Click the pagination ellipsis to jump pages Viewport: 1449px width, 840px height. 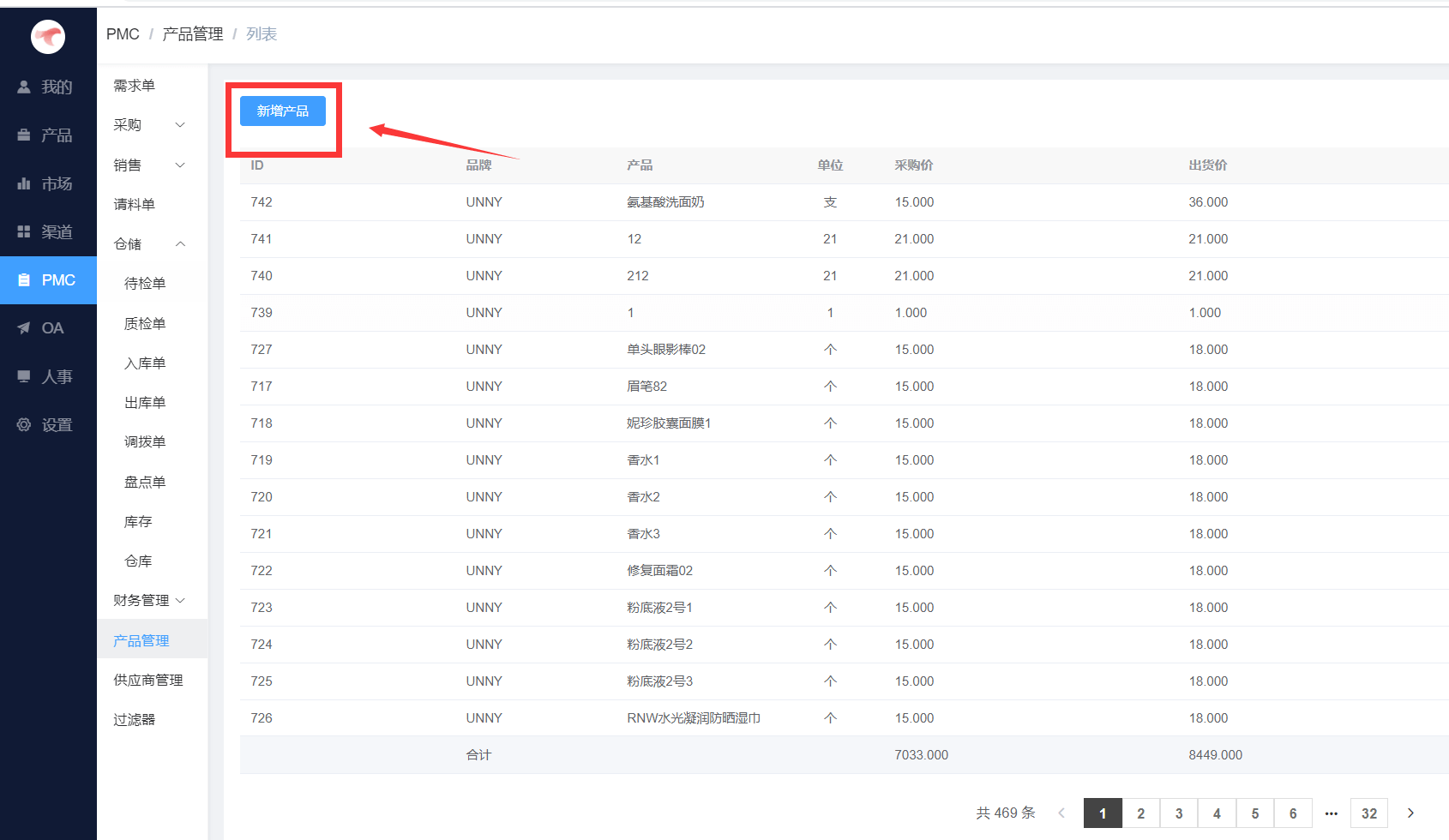coord(1332,813)
